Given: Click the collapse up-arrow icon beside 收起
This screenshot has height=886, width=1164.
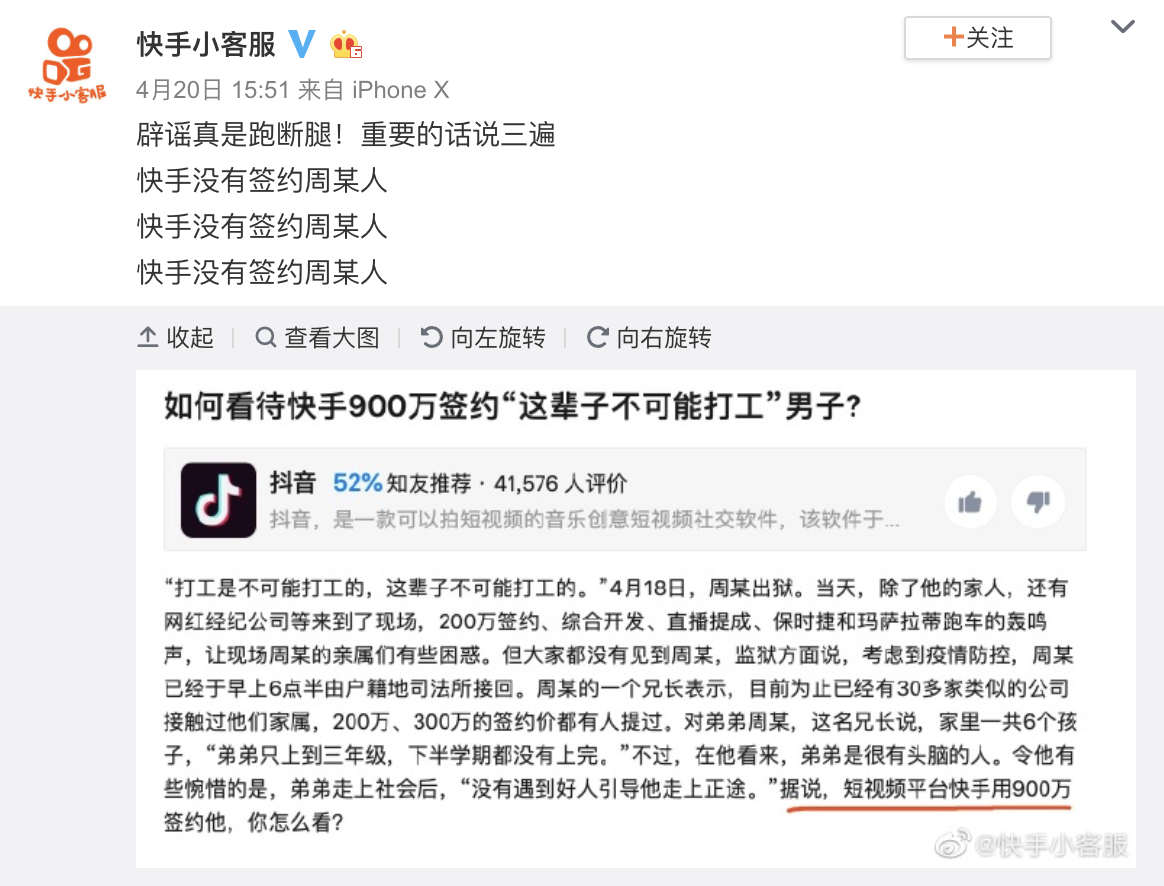Looking at the screenshot, I should (148, 338).
